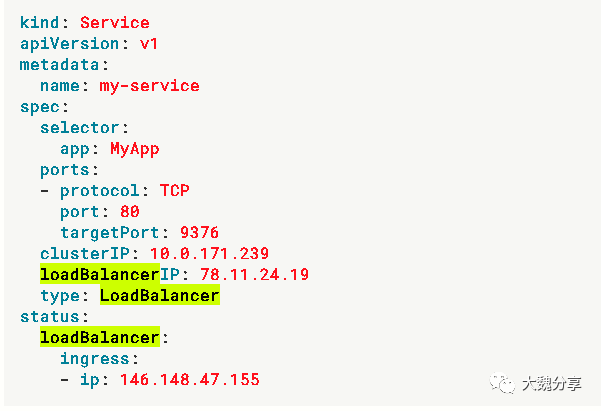The height and width of the screenshot is (411, 601).
Task: Click the 大魏分享 watermark text
Action: pos(553,383)
